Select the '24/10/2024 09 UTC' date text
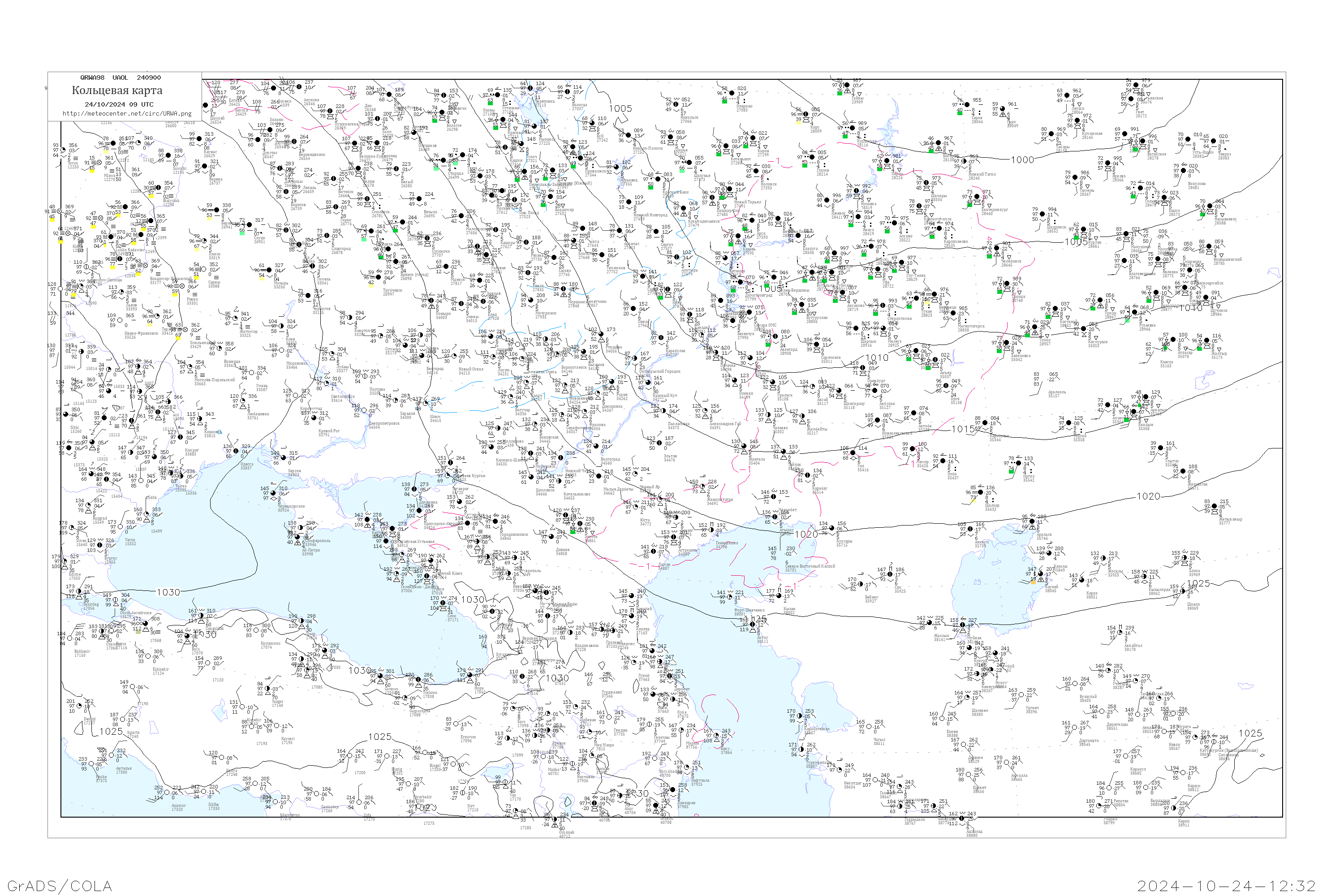 click(119, 104)
